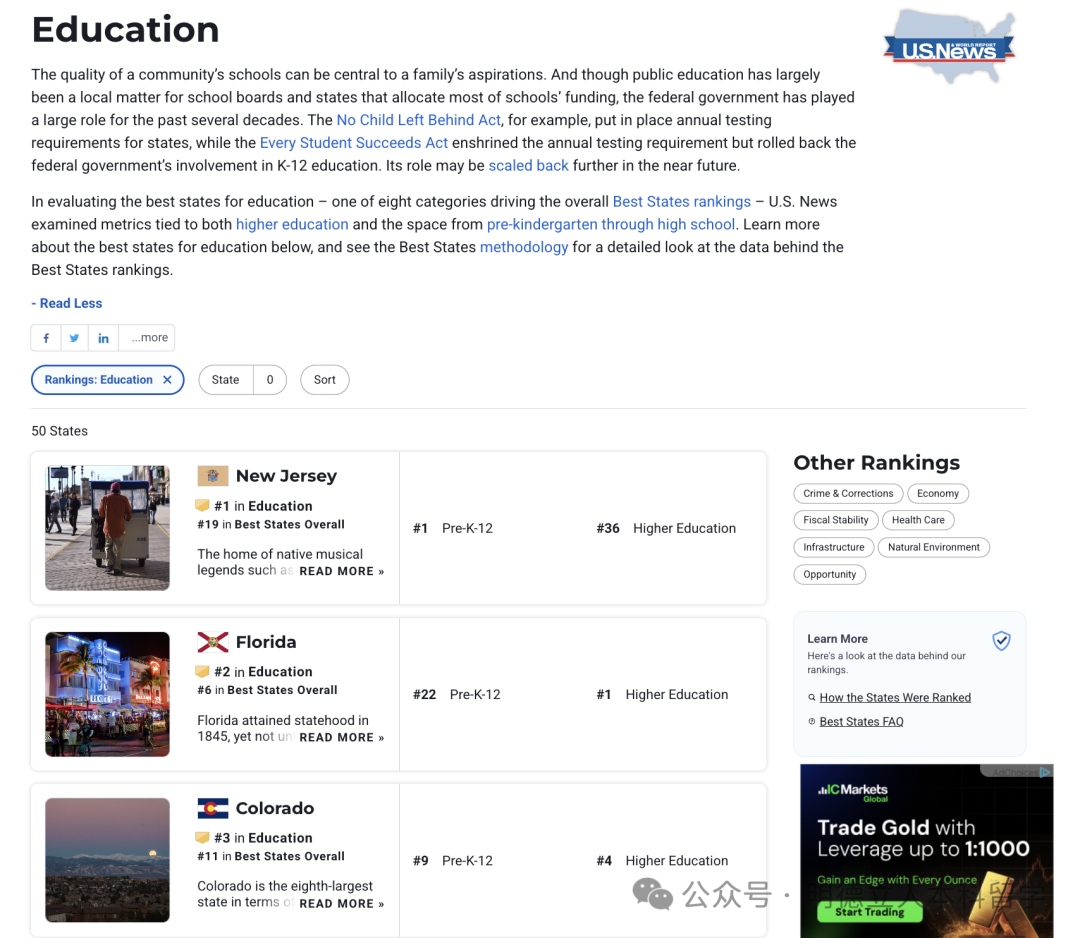The image size is (1080, 938).
Task: Collapse the text with Read Less
Action: point(67,303)
